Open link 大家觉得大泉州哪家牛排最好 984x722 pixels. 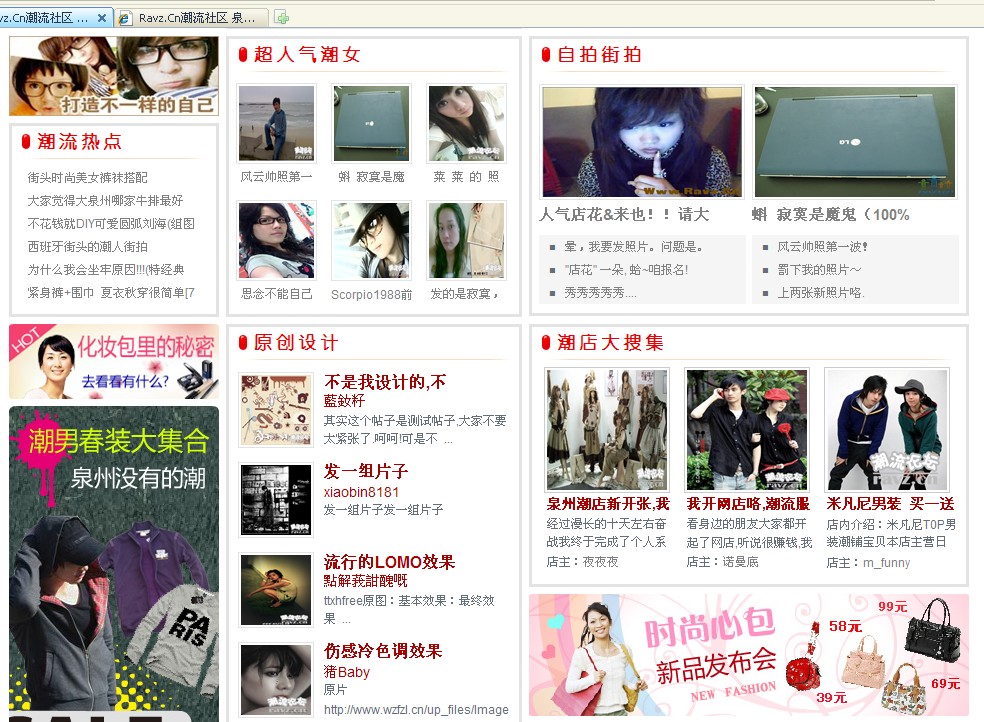(x=105, y=201)
